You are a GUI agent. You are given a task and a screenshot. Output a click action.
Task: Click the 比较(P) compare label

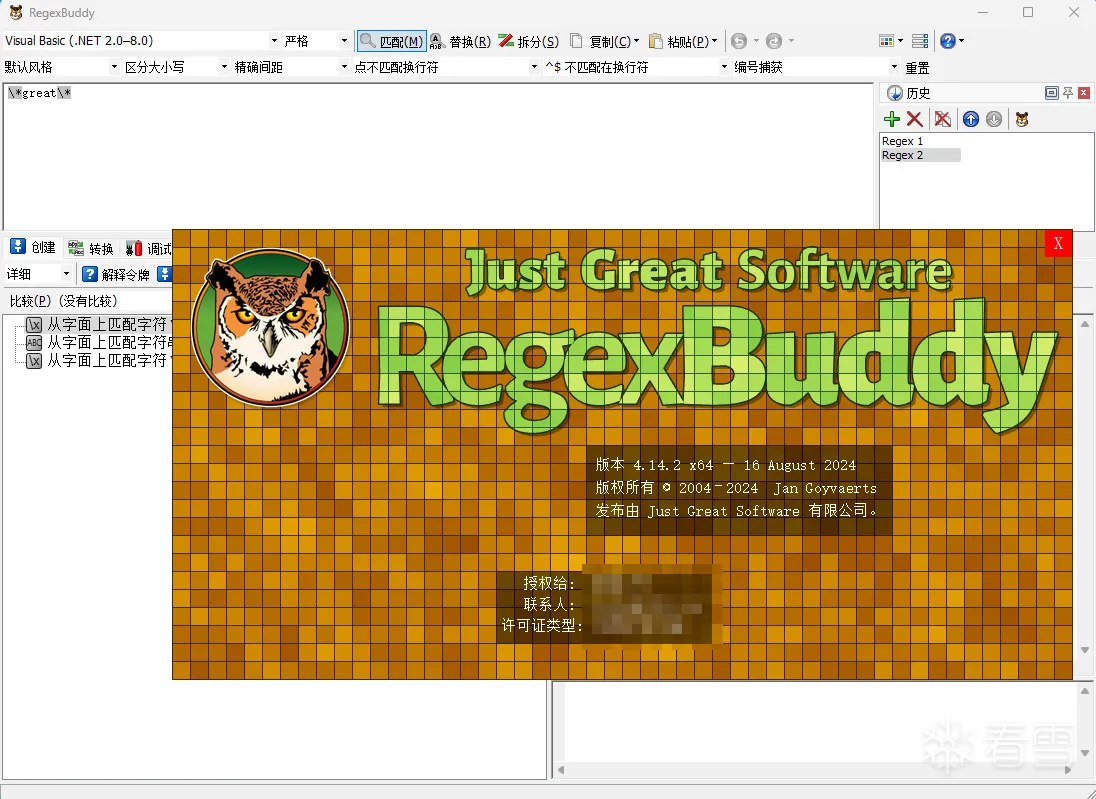tap(30, 301)
